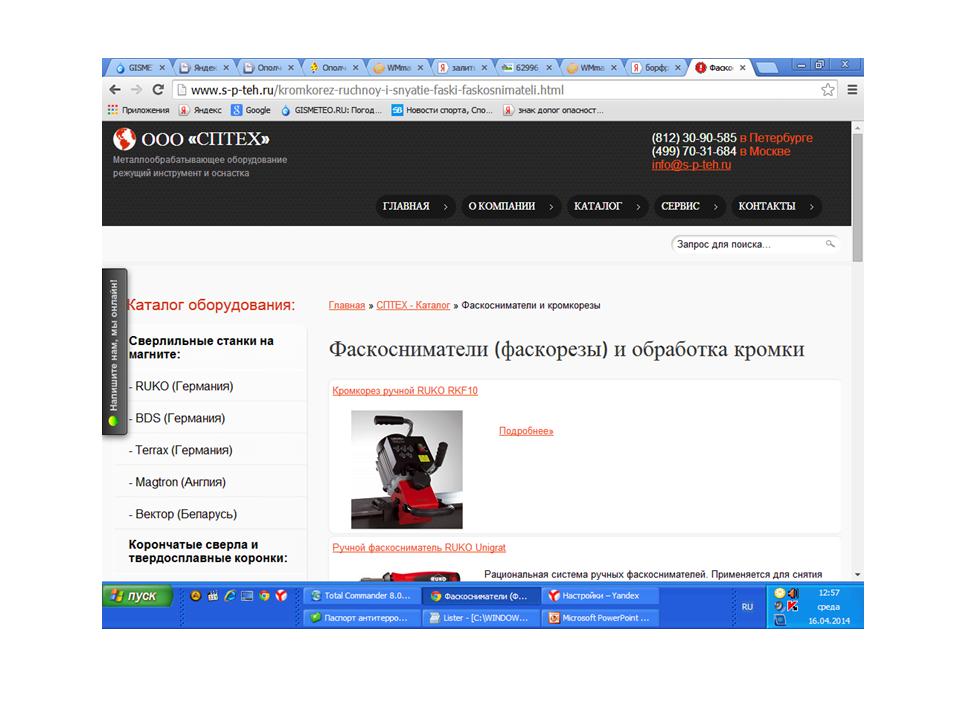Switch to the GISME browser tab
Image resolution: width=960 pixels, height=720 pixels.
coord(140,67)
